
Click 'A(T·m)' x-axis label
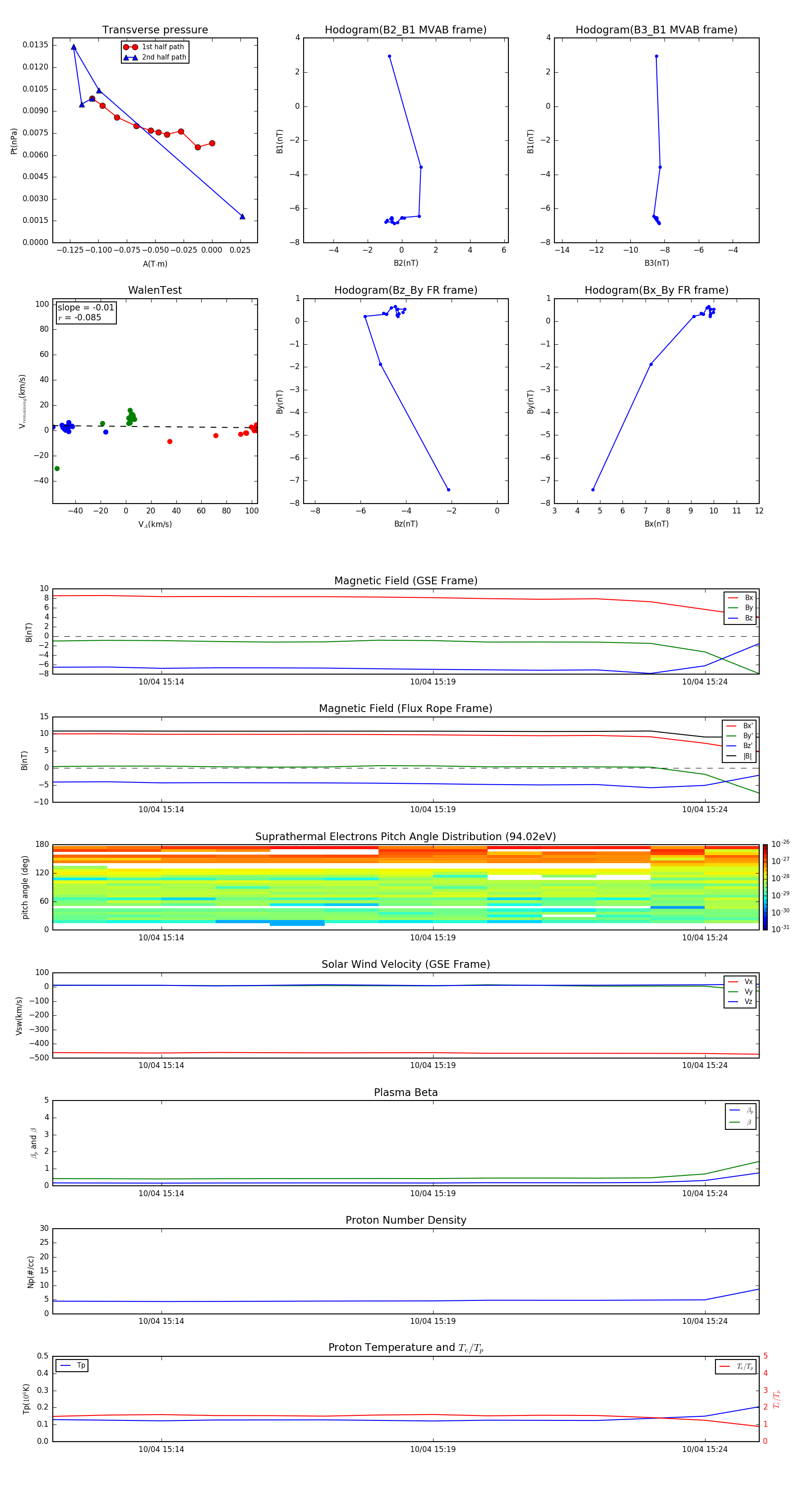pyautogui.click(x=155, y=264)
